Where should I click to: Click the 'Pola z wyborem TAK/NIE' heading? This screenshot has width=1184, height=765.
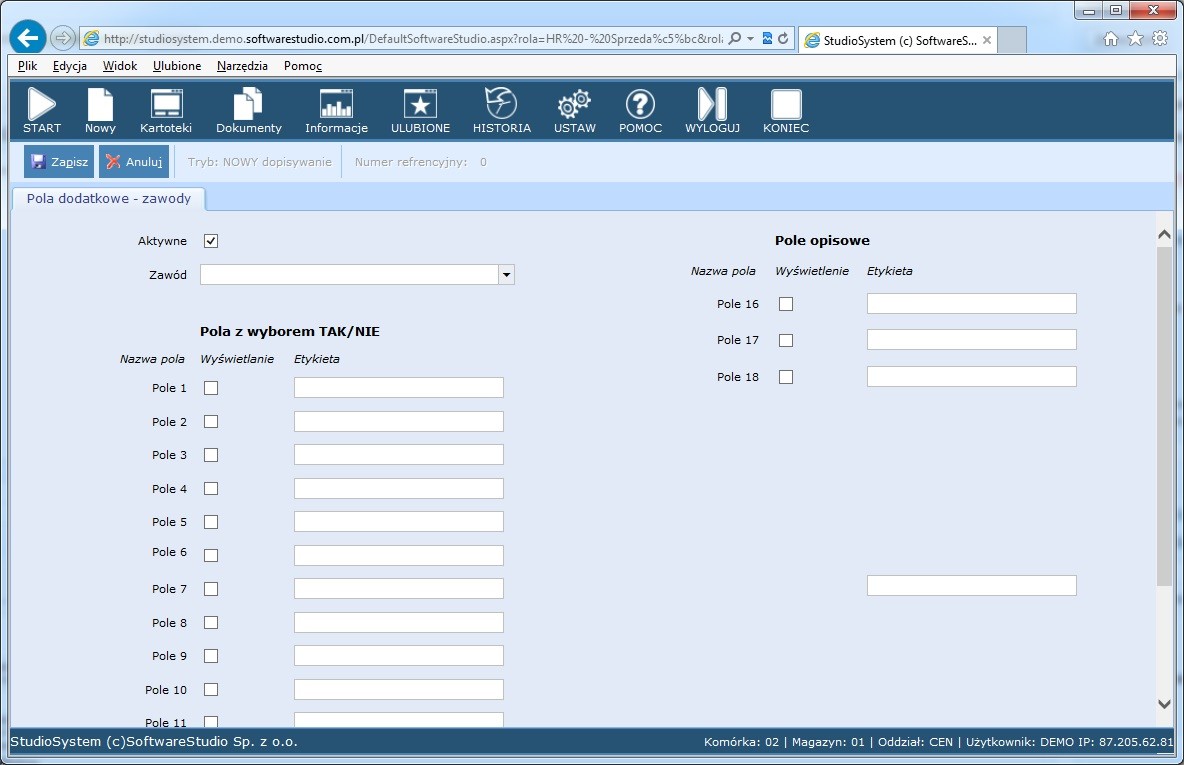(290, 332)
